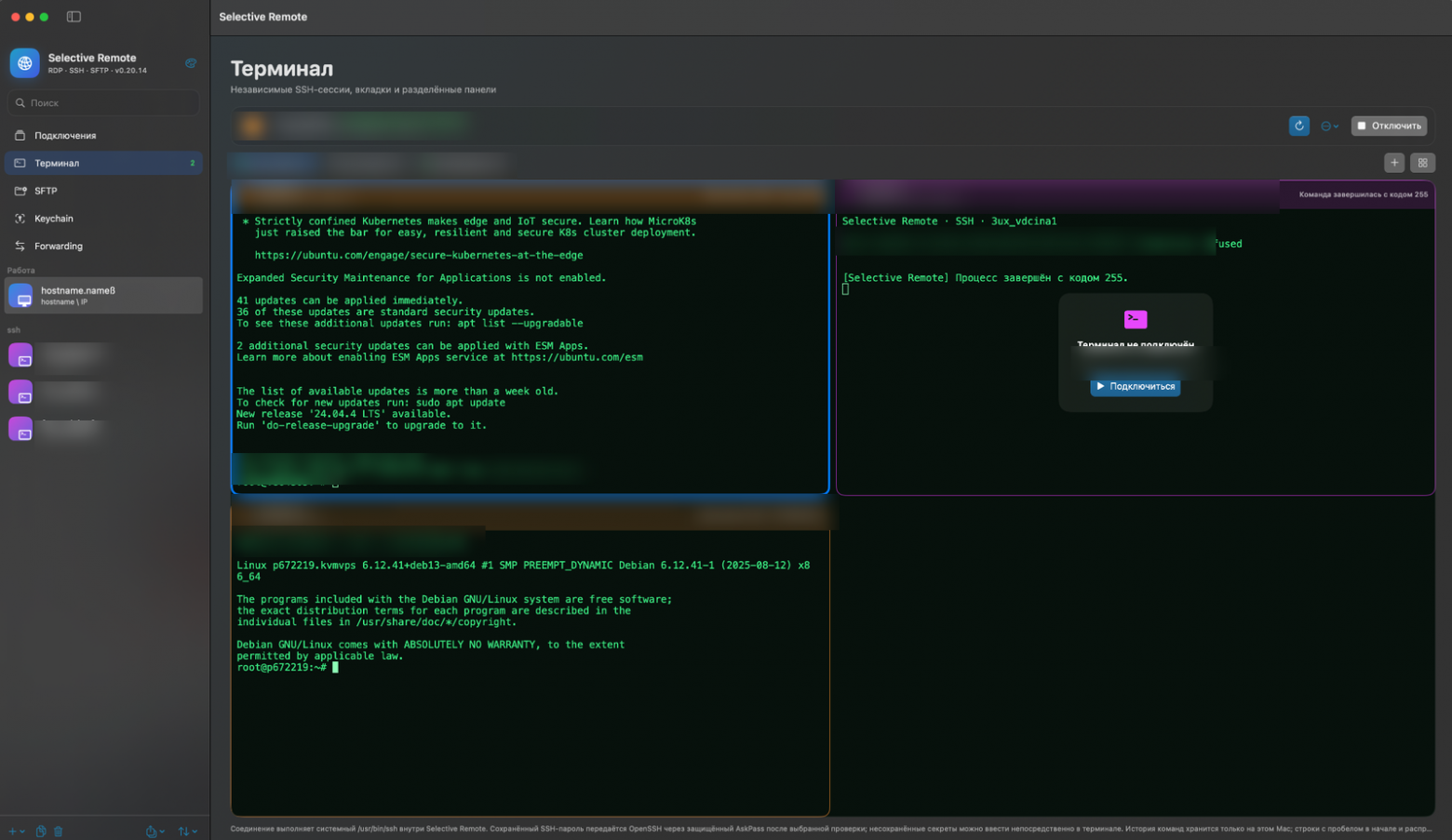Click the 'Процесс завершён с кодом 255' line

pos(985,278)
